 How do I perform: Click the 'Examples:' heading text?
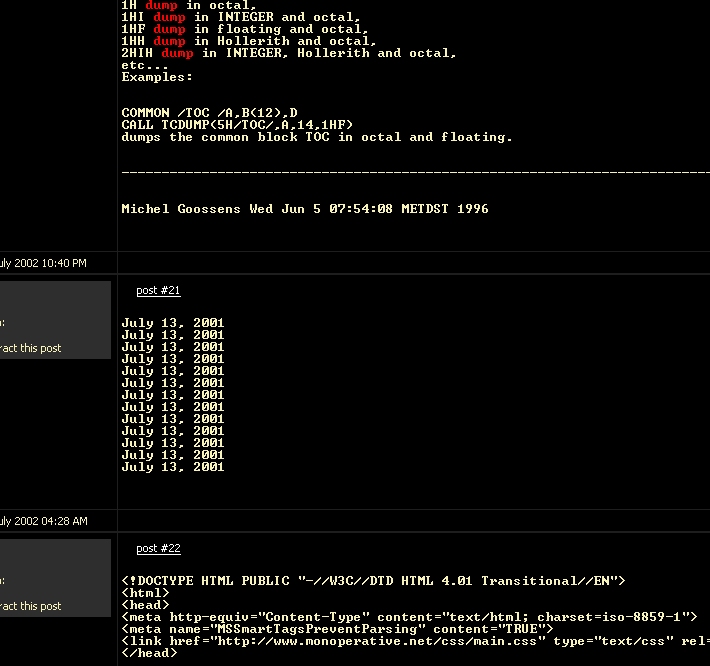tap(157, 77)
